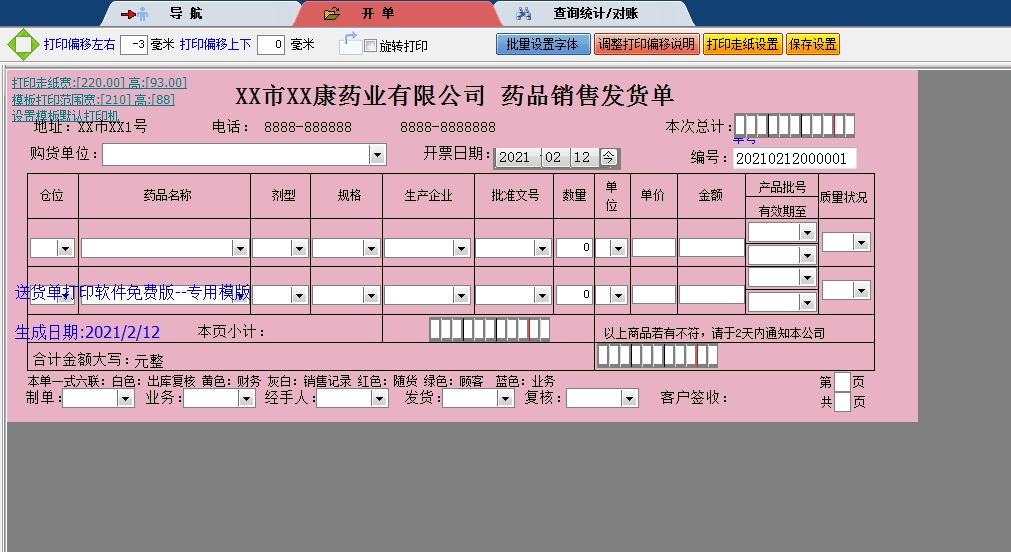Viewport: 1011px width, 552px height.
Task: Open 打印走纸设置 button
Action: point(741,45)
